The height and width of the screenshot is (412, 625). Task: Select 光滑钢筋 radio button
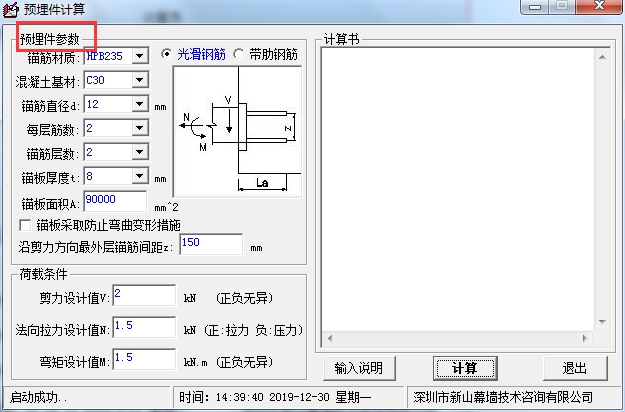(x=167, y=54)
